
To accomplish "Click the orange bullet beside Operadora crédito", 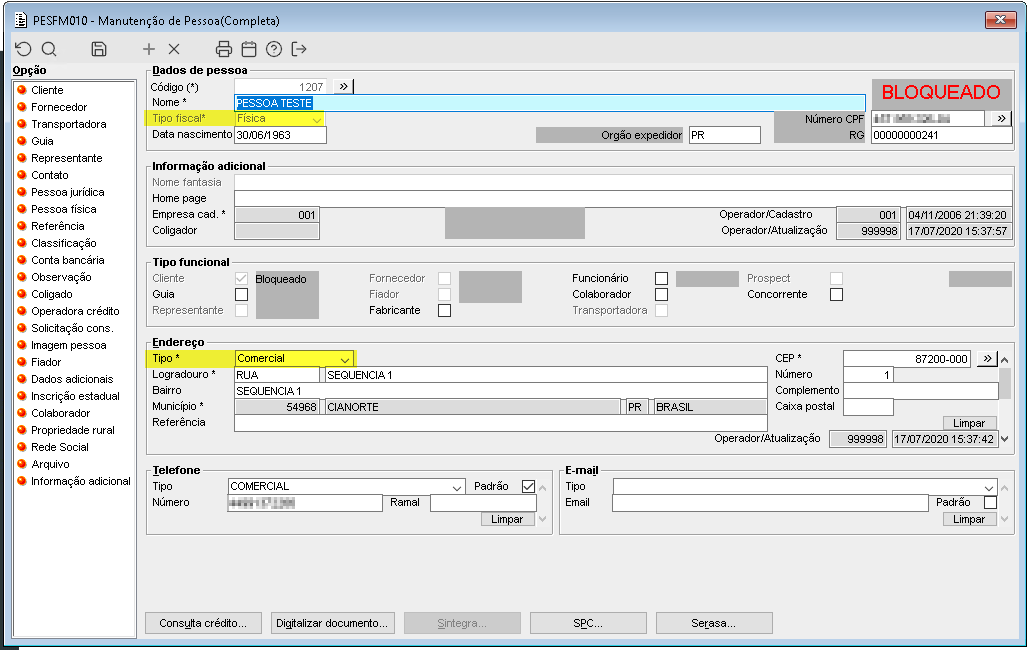I will point(22,311).
